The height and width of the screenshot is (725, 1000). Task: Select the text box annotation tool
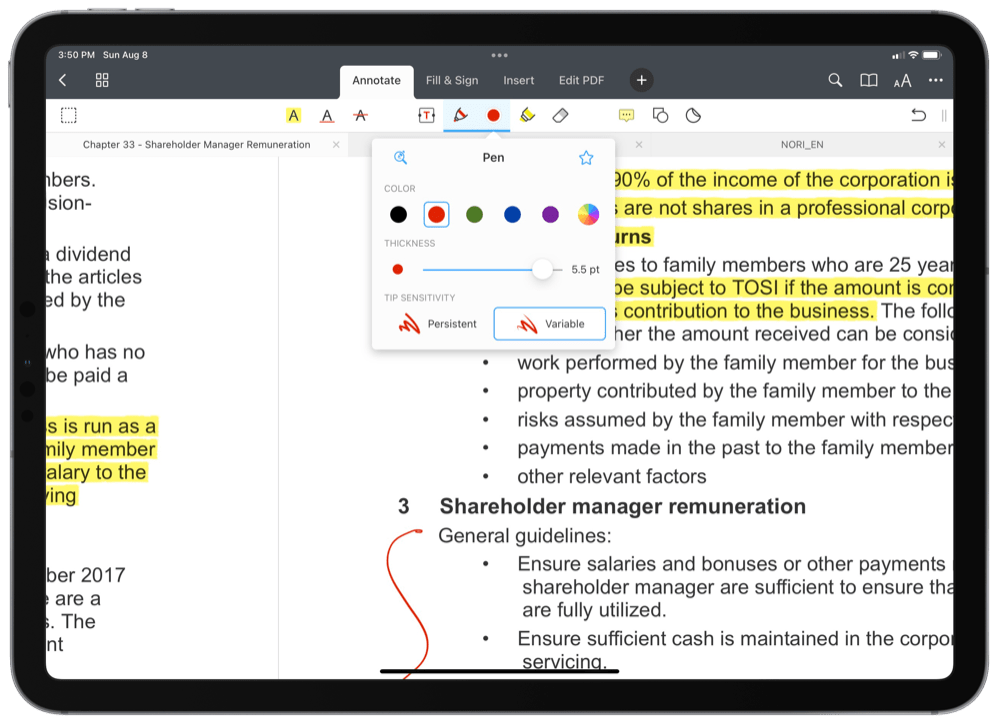click(x=424, y=115)
